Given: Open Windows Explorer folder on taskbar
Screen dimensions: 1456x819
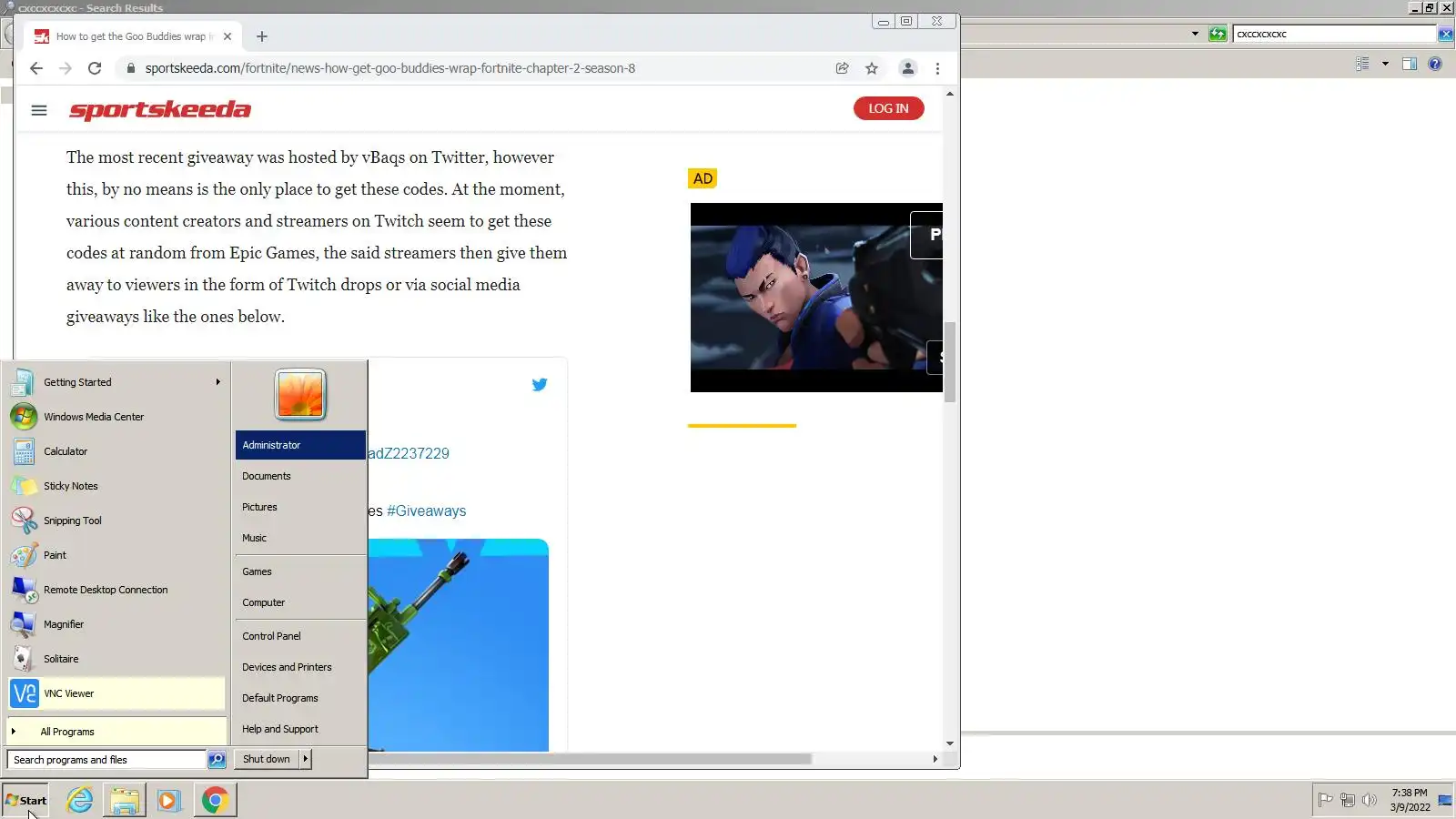Looking at the screenshot, I should pyautogui.click(x=125, y=801).
